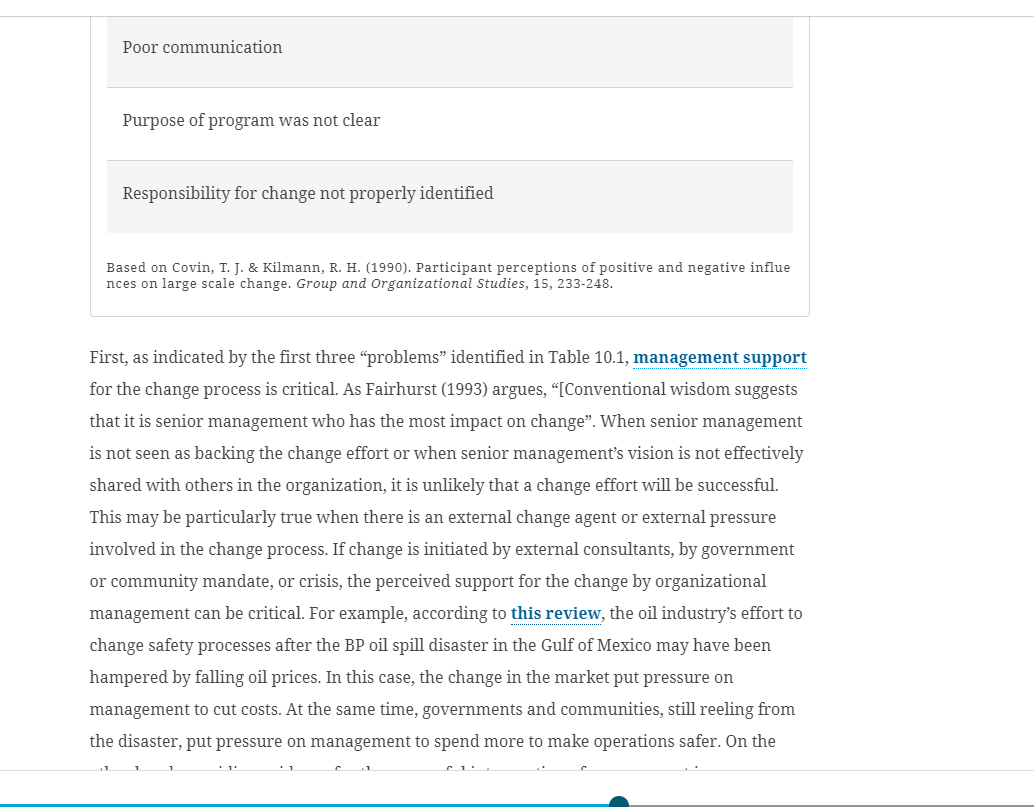This screenshot has height=807, width=1034.
Task: Click the paragraph's opening word 'First'
Action: (107, 357)
